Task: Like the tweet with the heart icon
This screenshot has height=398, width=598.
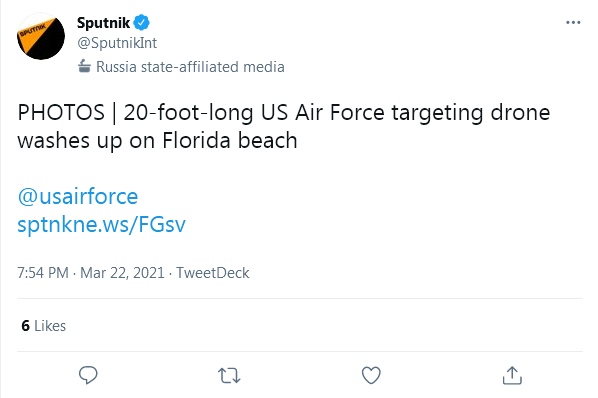Action: coord(371,375)
